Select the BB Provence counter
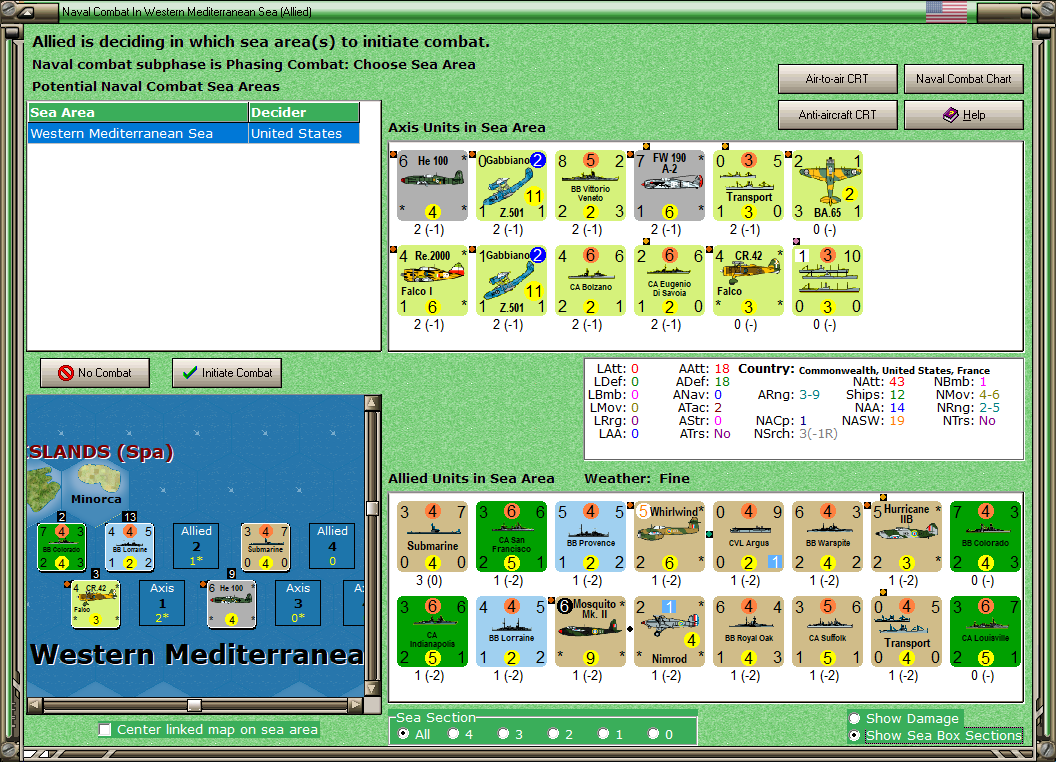The width and height of the screenshot is (1056, 762). 591,536
